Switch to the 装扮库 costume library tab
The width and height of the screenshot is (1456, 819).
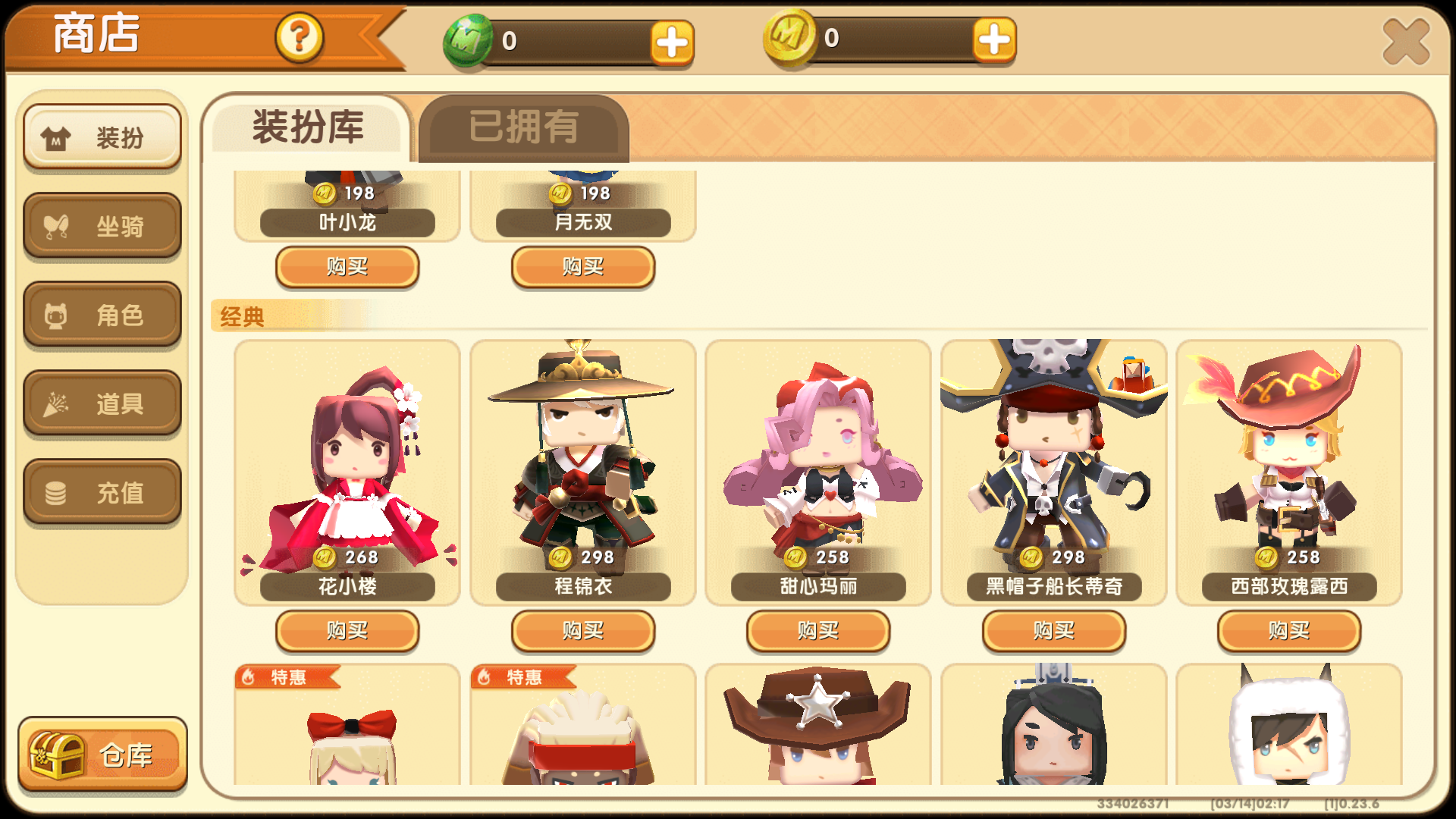point(307,127)
